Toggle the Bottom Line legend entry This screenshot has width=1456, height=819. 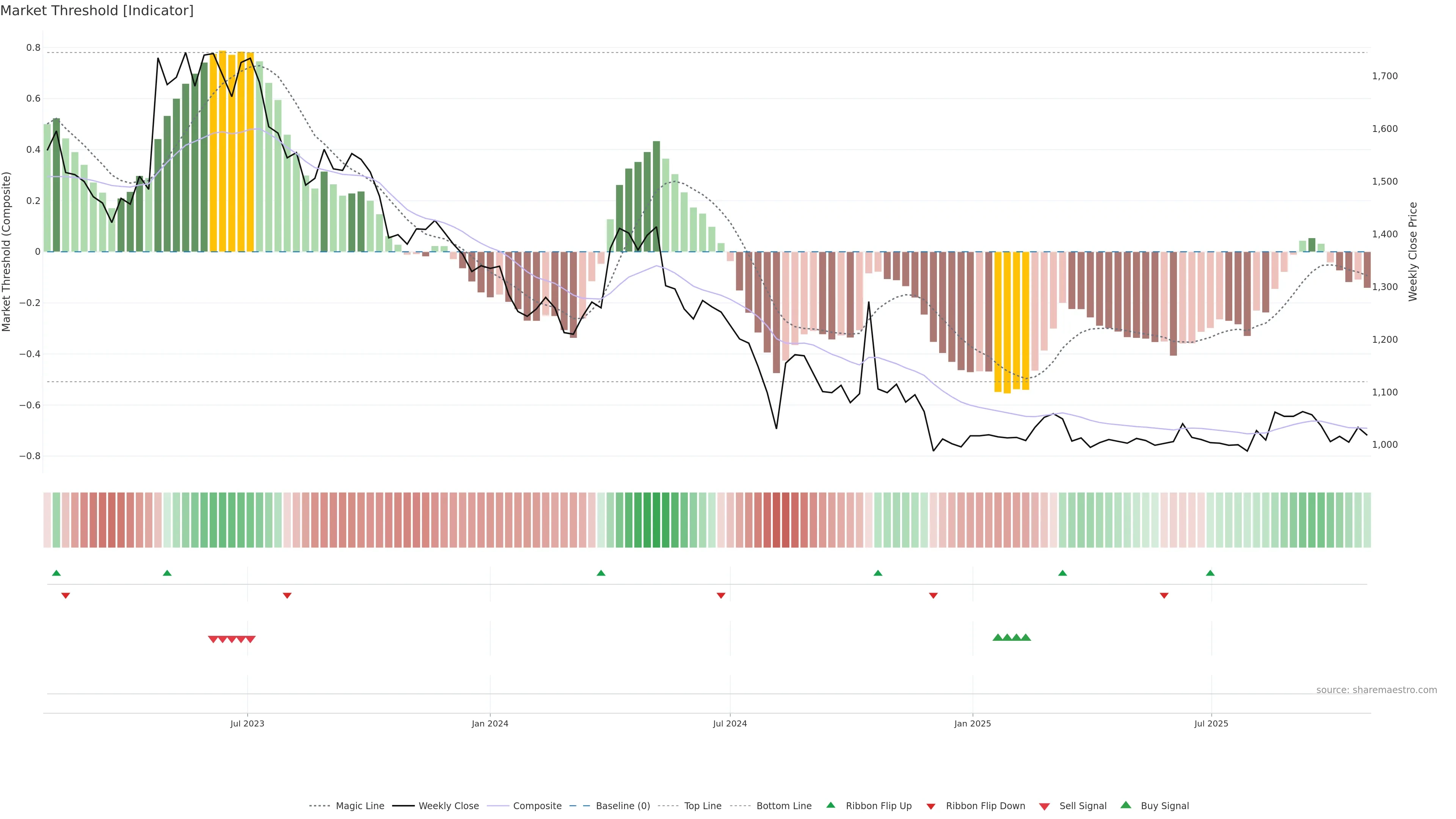[x=783, y=806]
